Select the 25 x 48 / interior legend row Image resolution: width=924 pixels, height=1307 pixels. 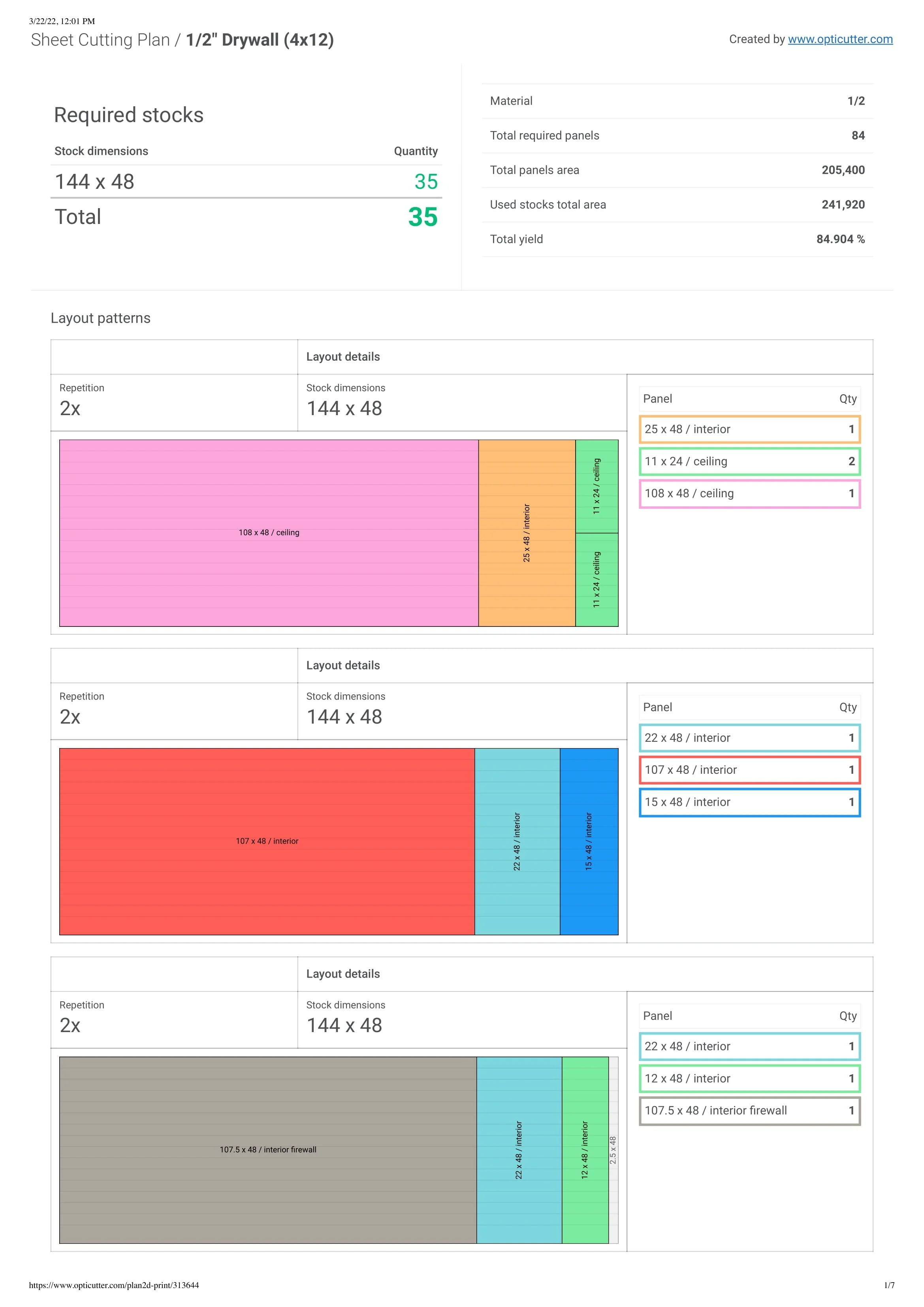(x=749, y=429)
